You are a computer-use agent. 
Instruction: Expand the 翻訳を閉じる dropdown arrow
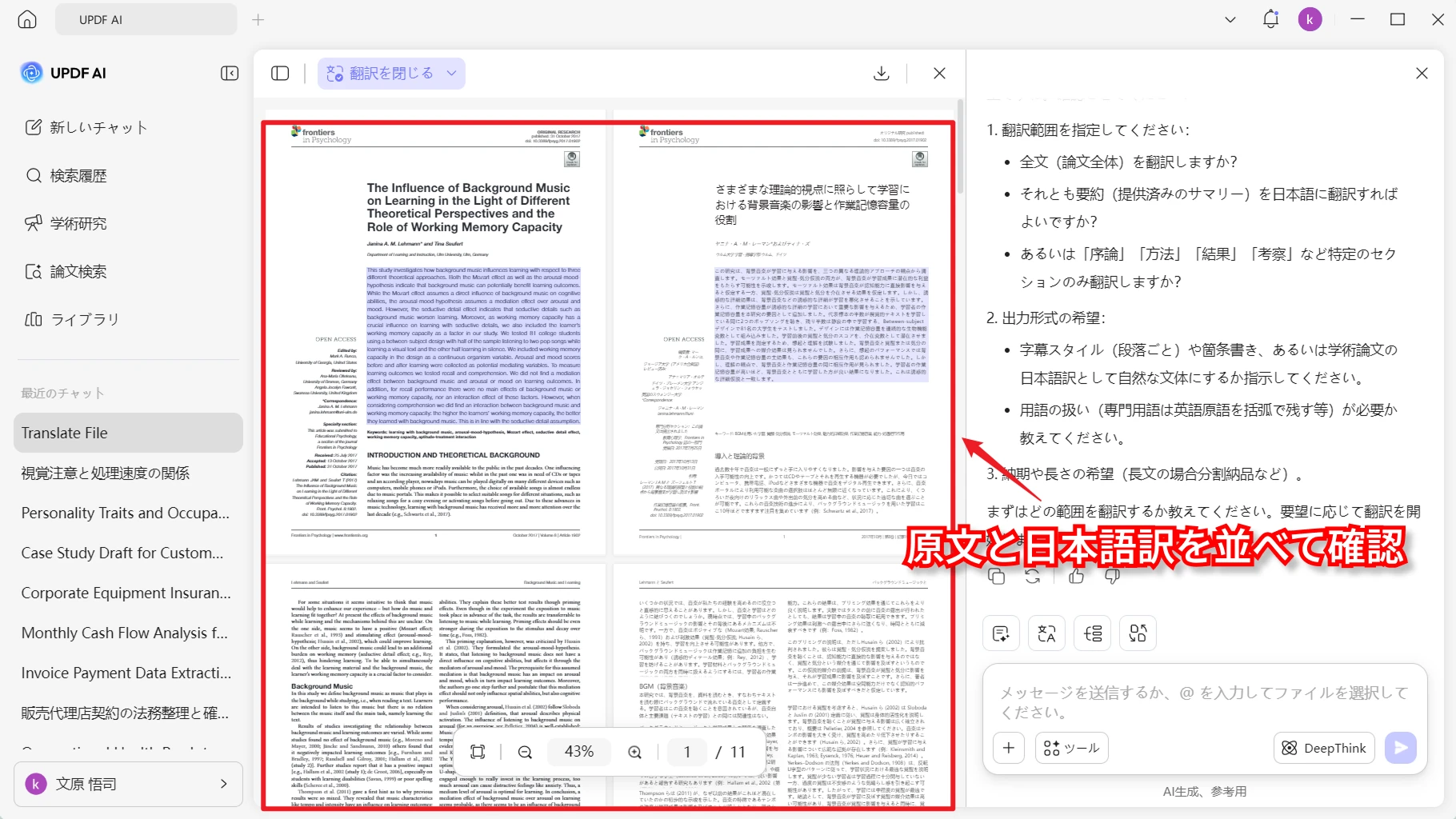point(452,74)
